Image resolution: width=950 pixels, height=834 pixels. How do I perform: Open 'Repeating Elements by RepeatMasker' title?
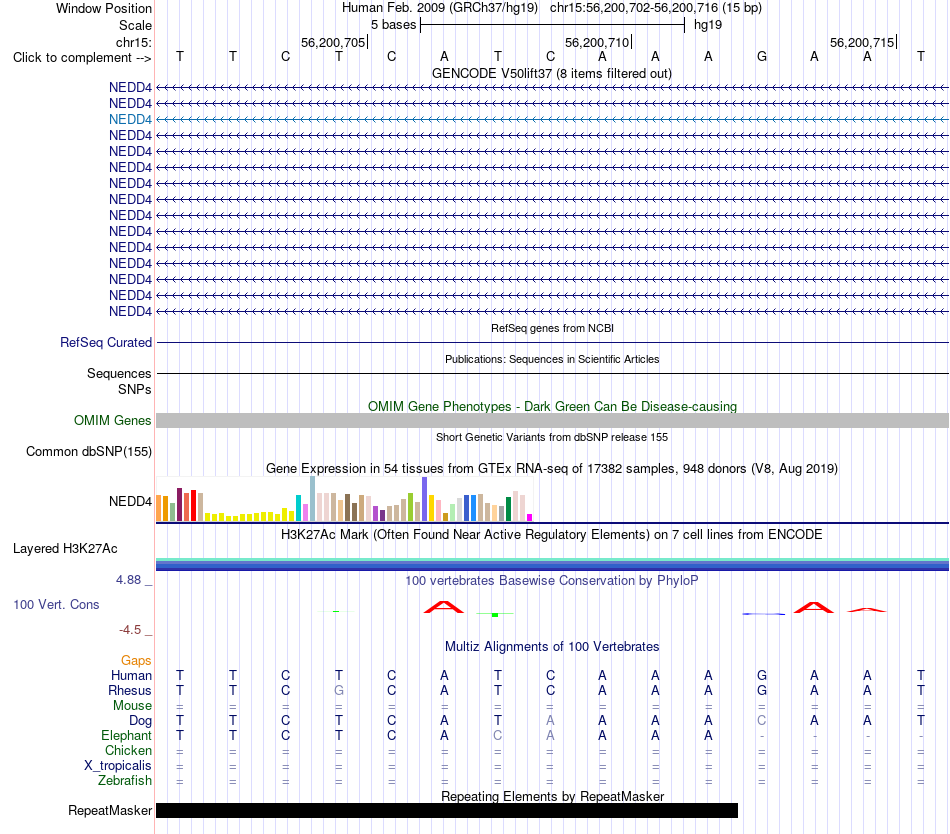552,796
